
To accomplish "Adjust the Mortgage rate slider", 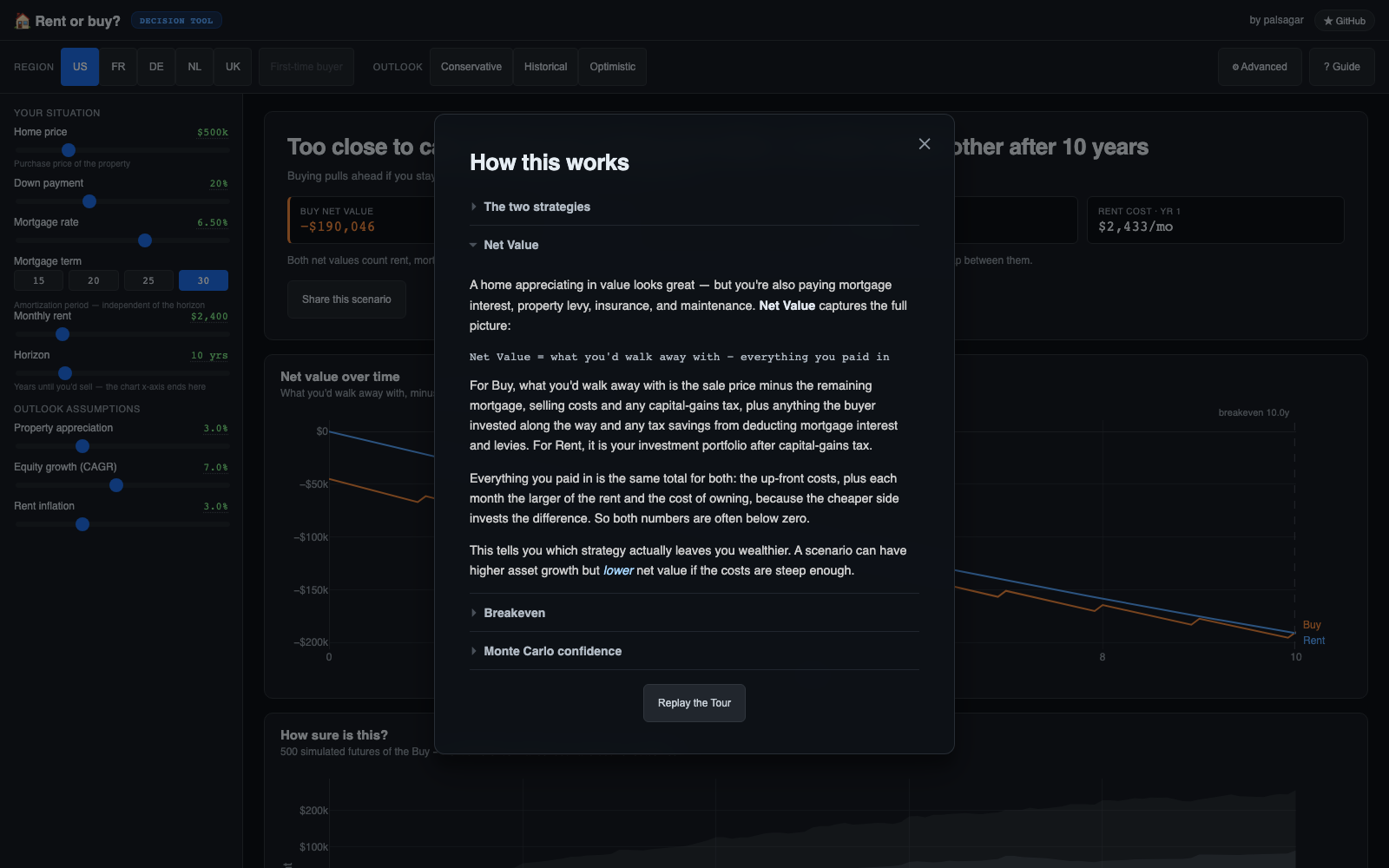I will tap(122, 240).
